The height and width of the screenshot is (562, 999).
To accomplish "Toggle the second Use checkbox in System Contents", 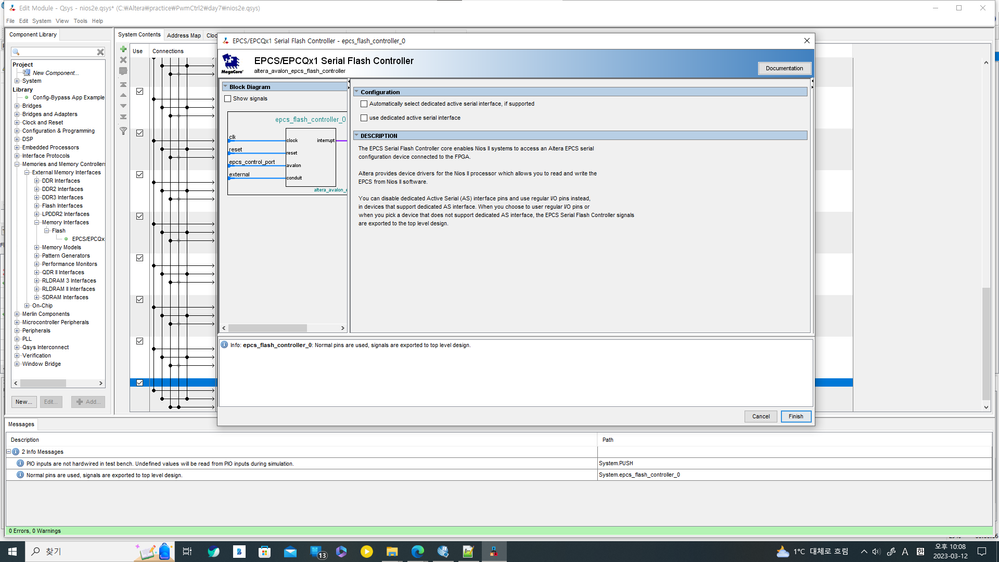I will tap(140, 133).
